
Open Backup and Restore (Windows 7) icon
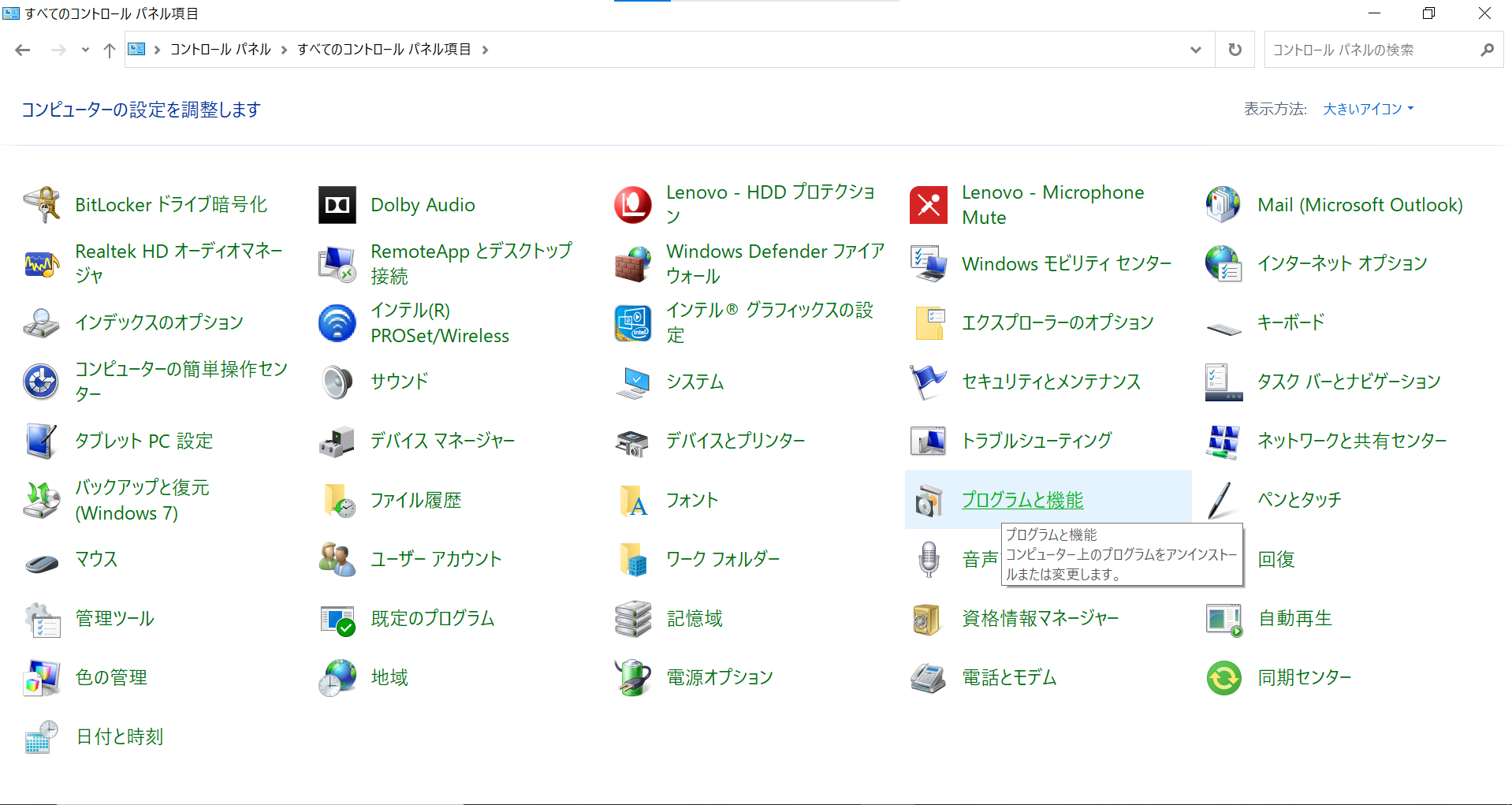tap(42, 501)
